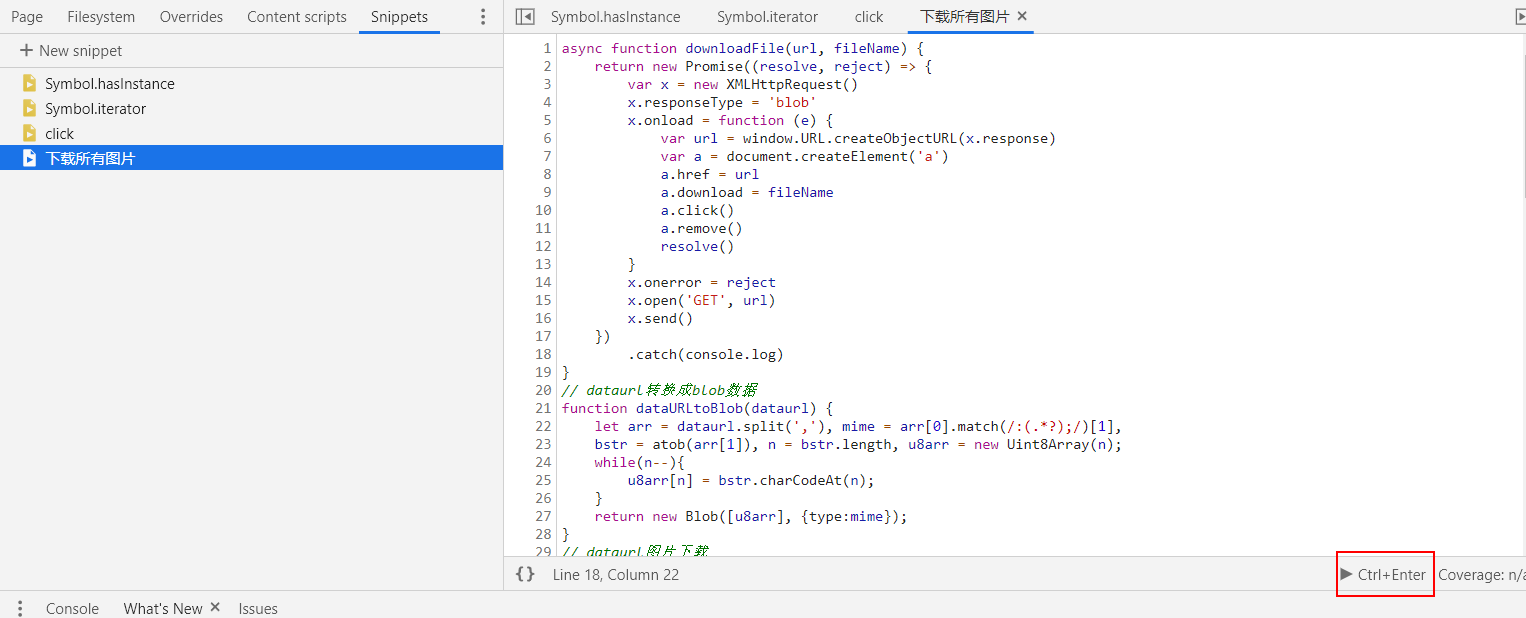Run snippet with Ctrl+Enter button
Viewport: 1526px width, 618px height.
[x=1385, y=574]
